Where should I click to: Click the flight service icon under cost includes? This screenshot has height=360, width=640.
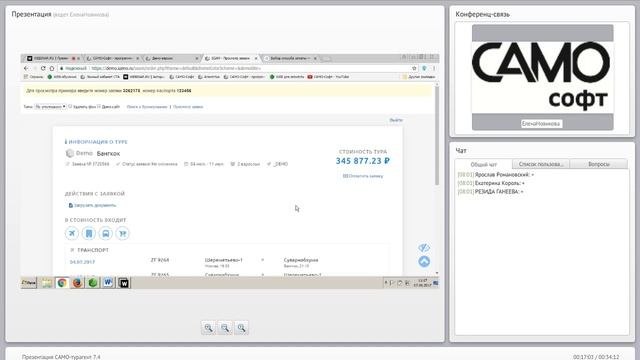tap(72, 233)
